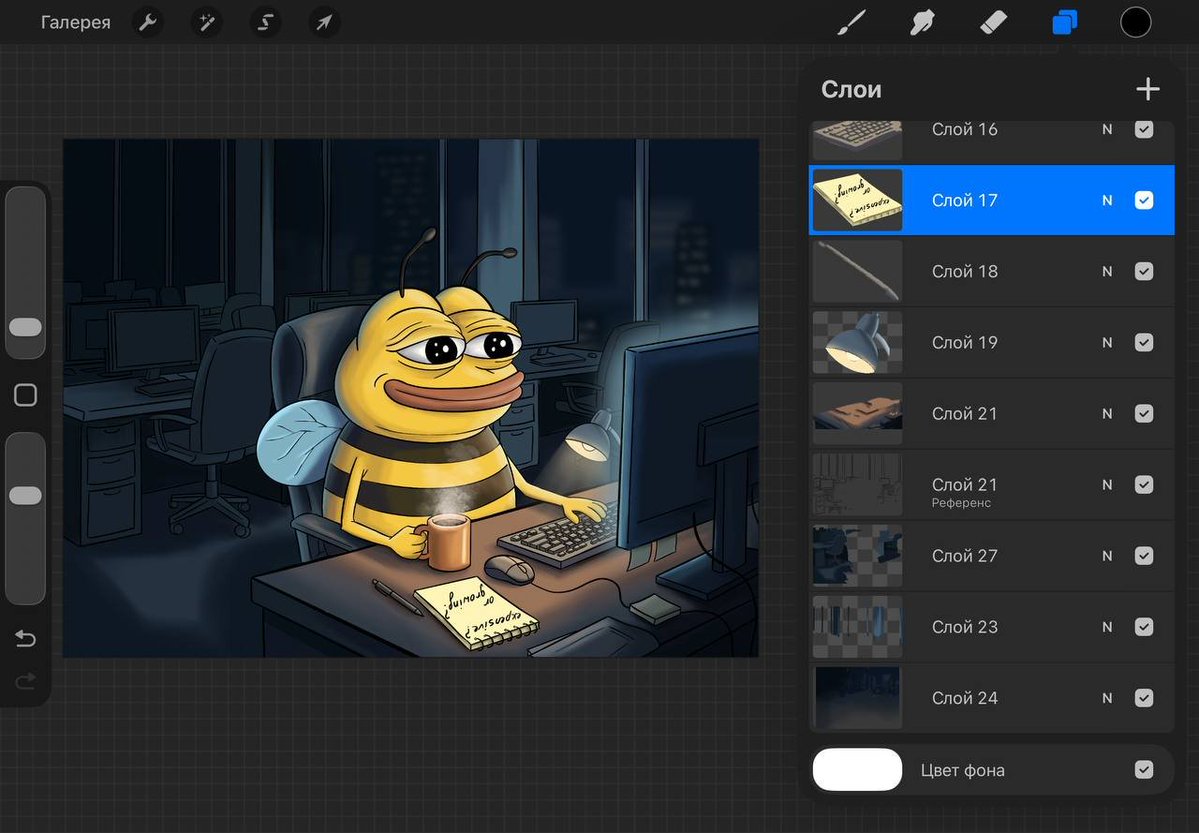Viewport: 1199px width, 833px height.
Task: Tap the square modify button on sidebar
Action: (25, 395)
